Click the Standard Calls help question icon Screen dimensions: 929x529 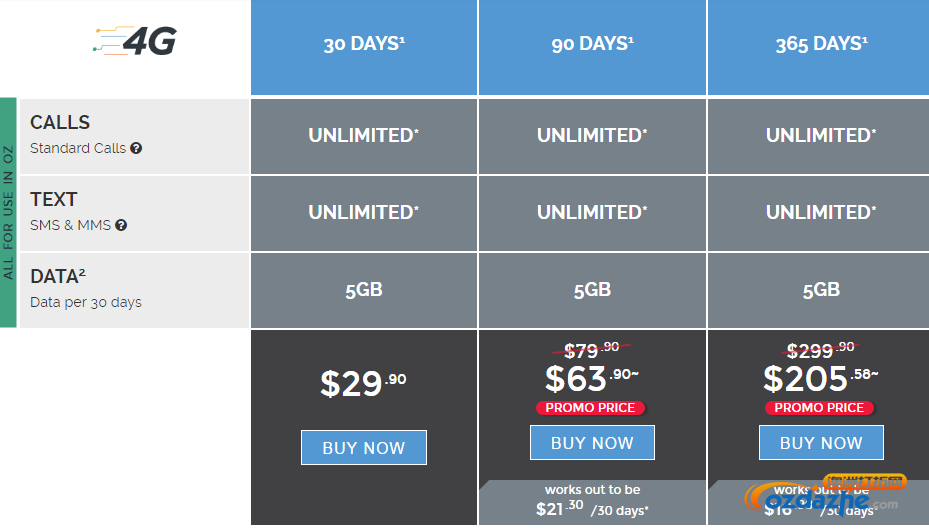[136, 148]
